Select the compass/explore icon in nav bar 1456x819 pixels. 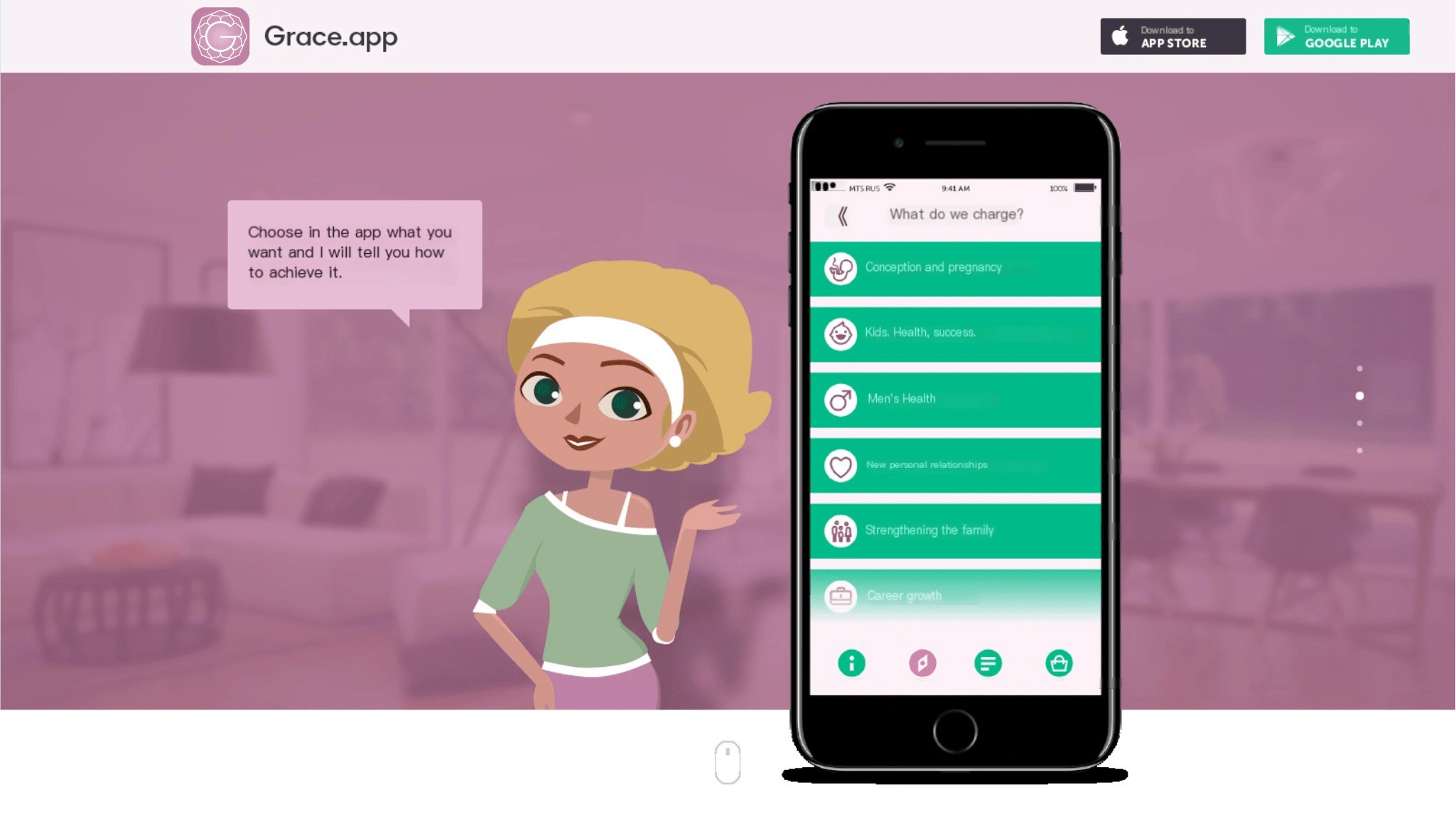point(920,663)
